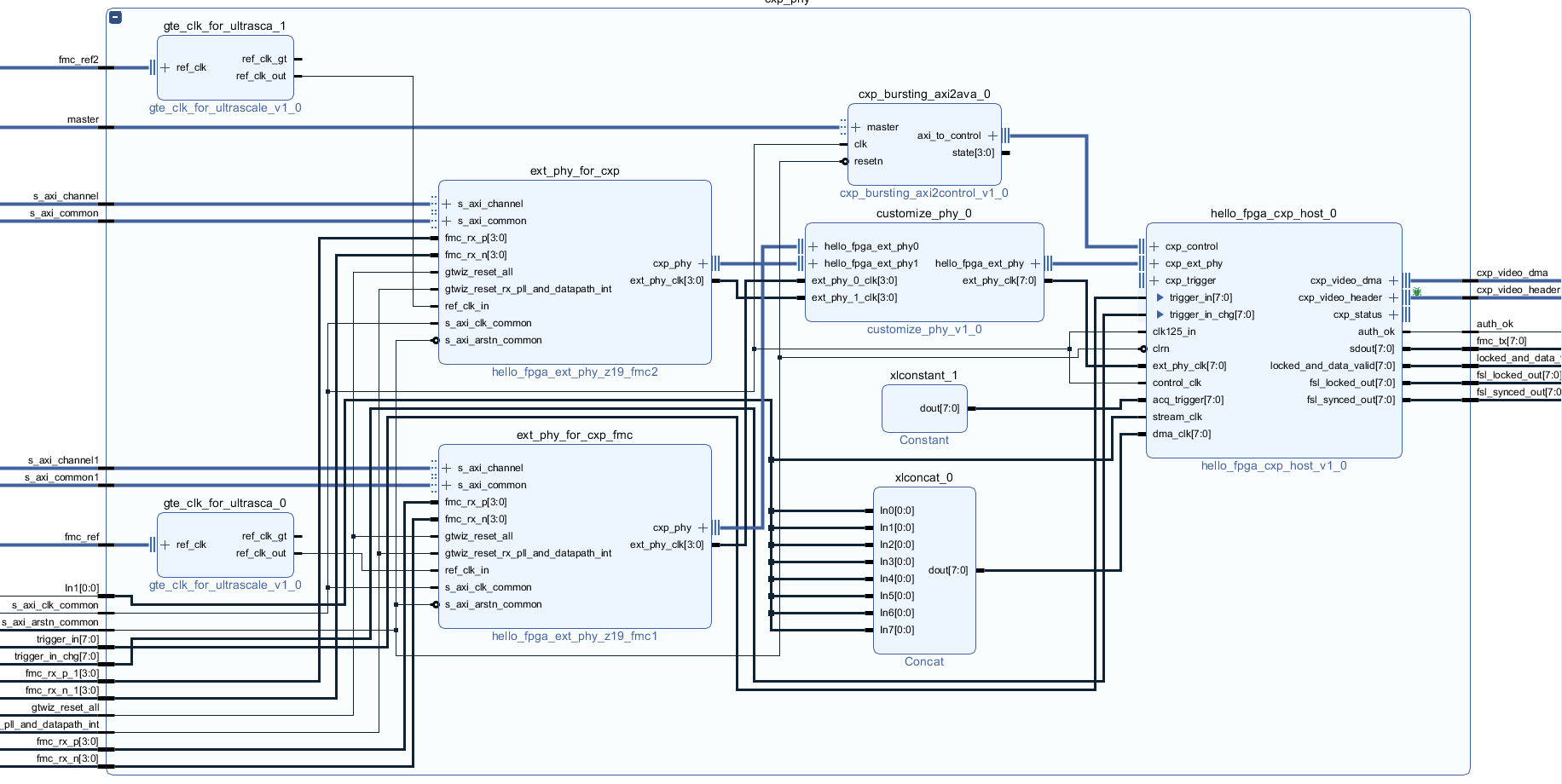
Task: Expand trigger_in[7:0] port arrow
Action: (x=1160, y=297)
